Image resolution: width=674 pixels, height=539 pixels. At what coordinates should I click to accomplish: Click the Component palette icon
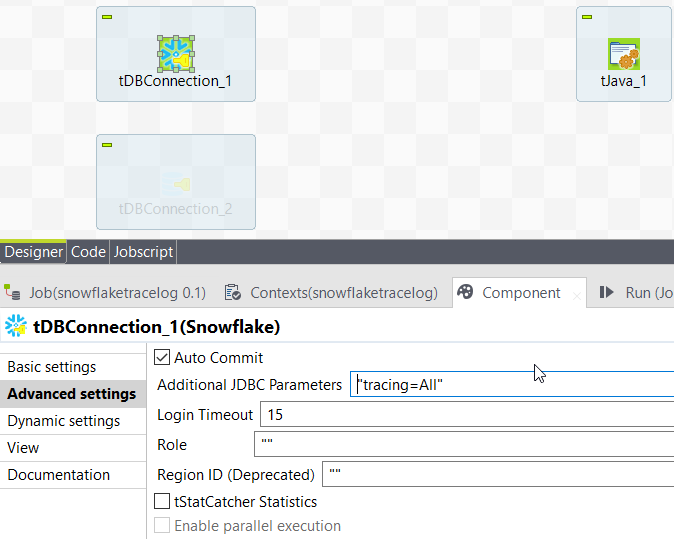click(x=465, y=292)
